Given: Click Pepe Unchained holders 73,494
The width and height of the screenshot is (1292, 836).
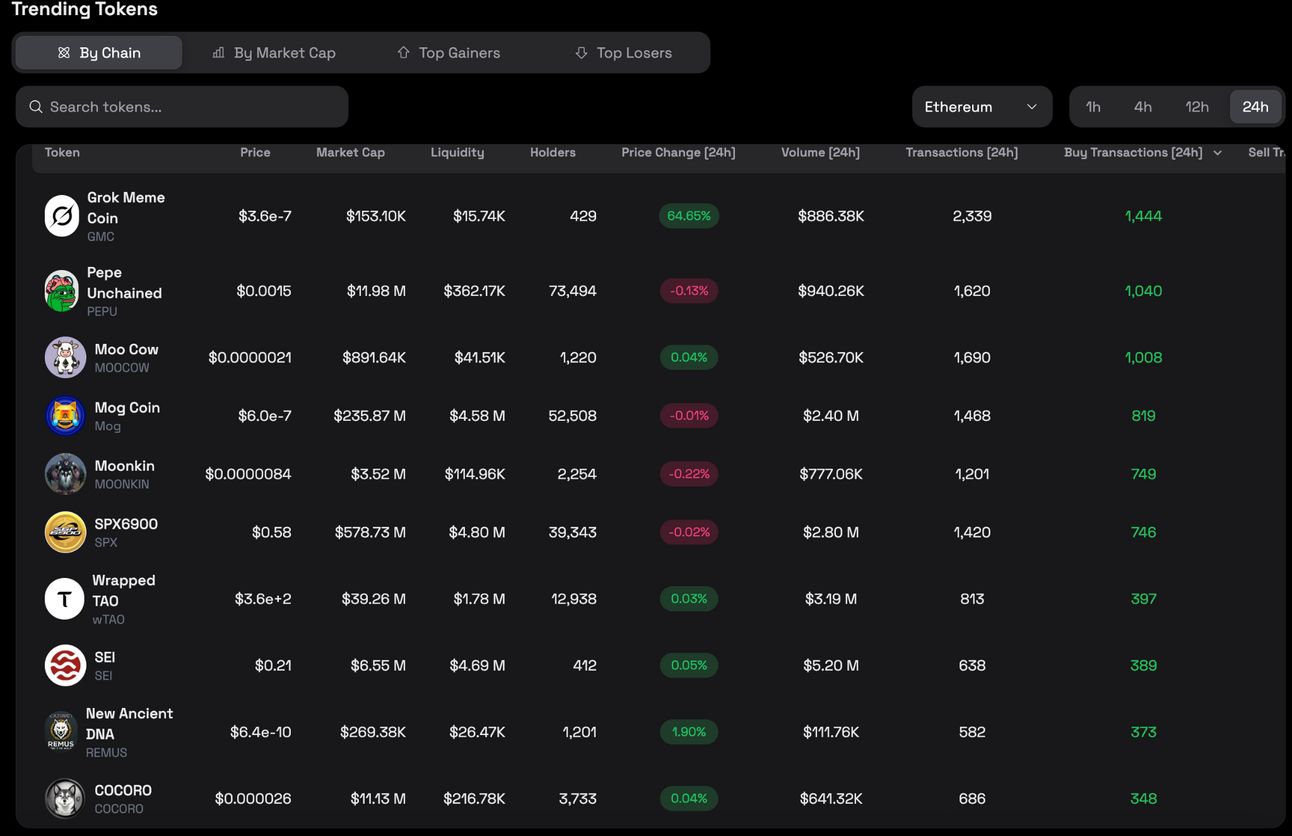Looking at the screenshot, I should coord(573,291).
